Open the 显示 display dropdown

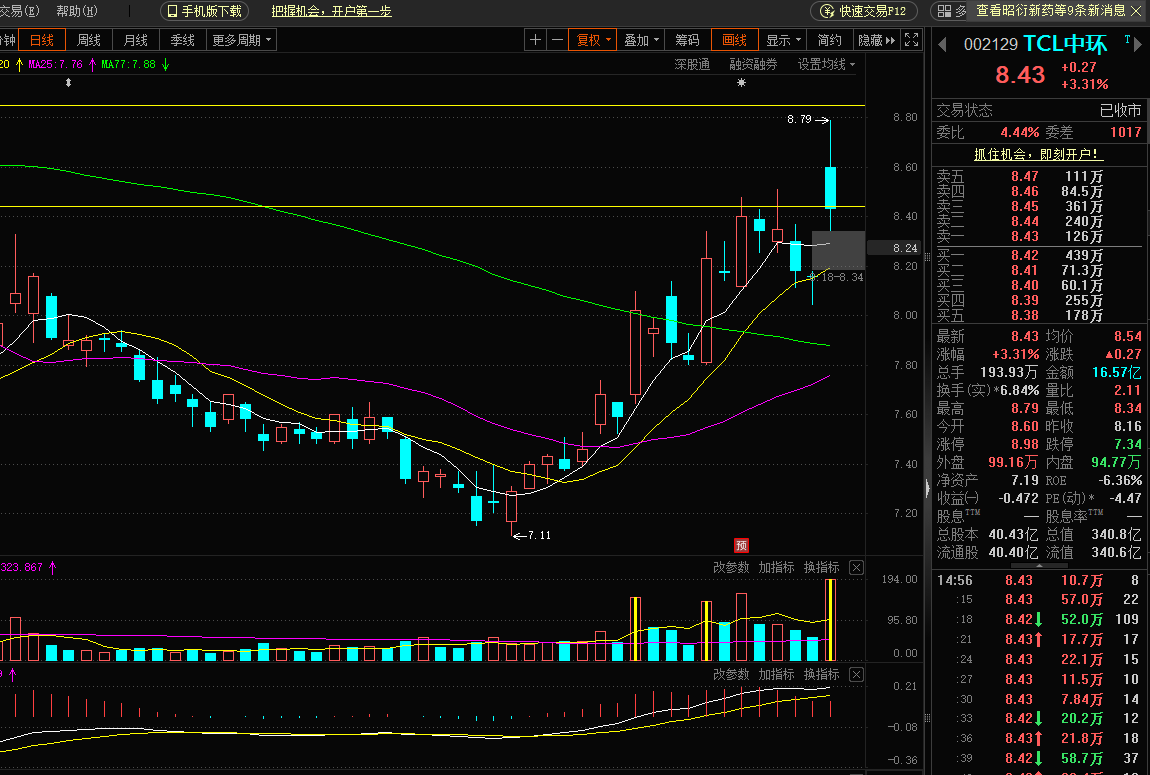(783, 40)
